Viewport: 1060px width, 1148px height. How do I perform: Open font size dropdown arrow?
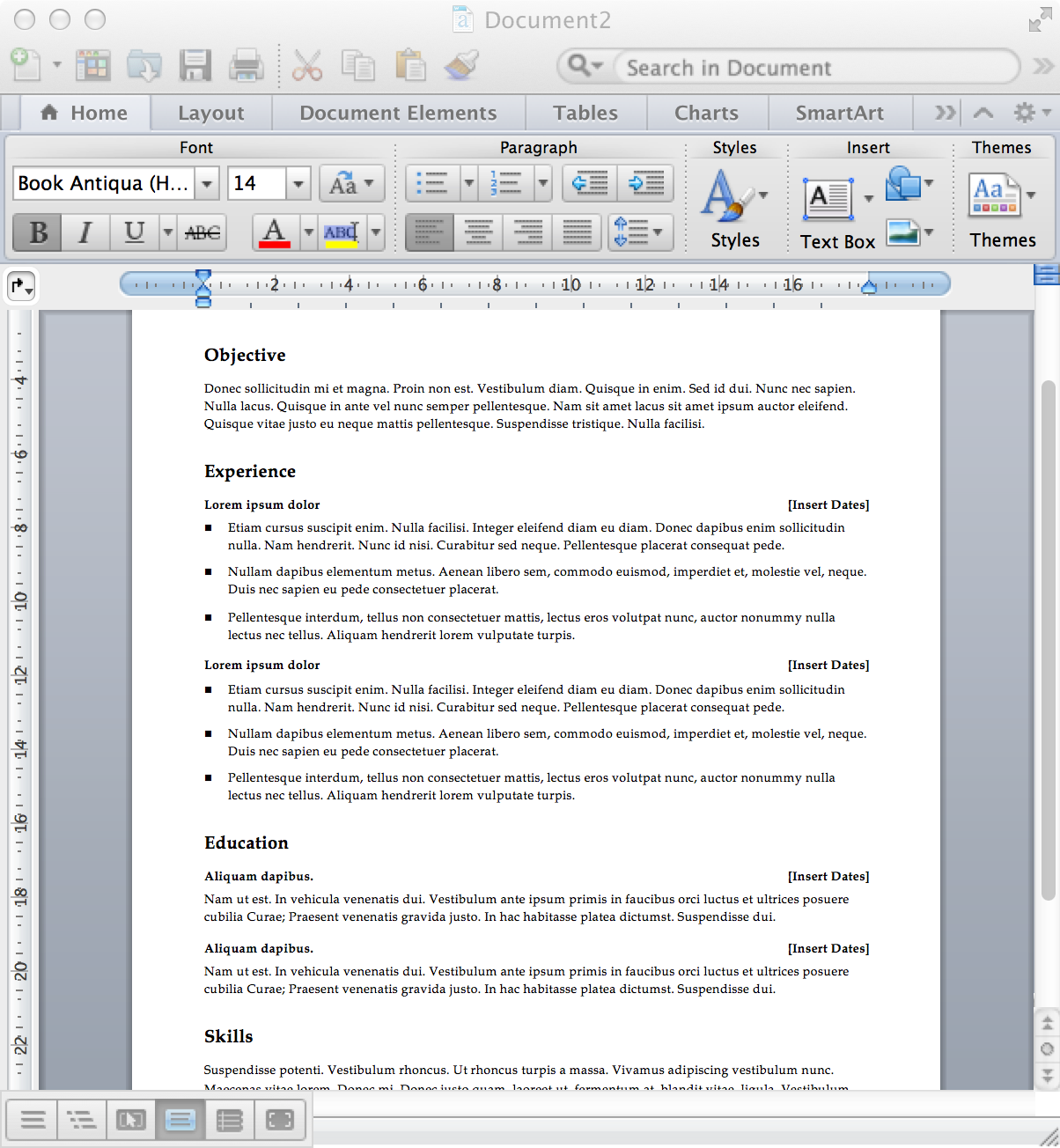click(x=298, y=184)
